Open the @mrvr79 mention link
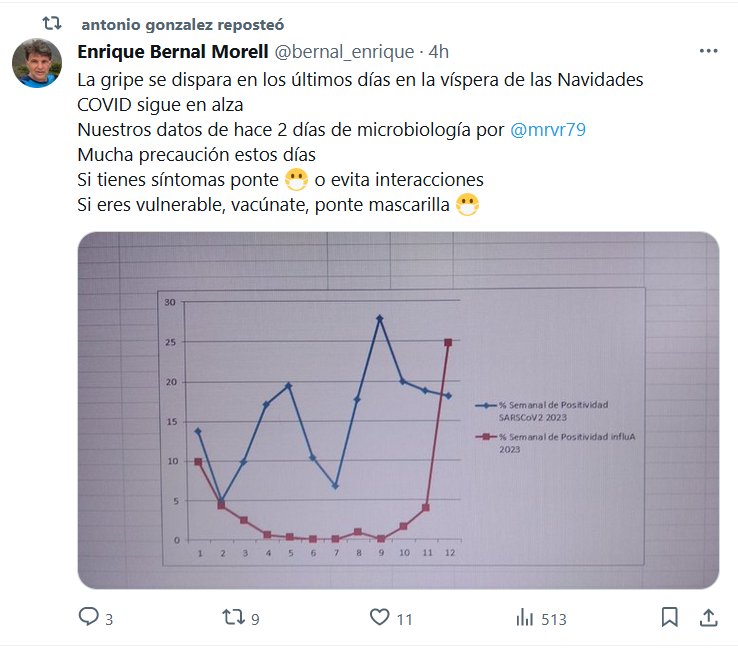738x650 pixels. click(547, 129)
